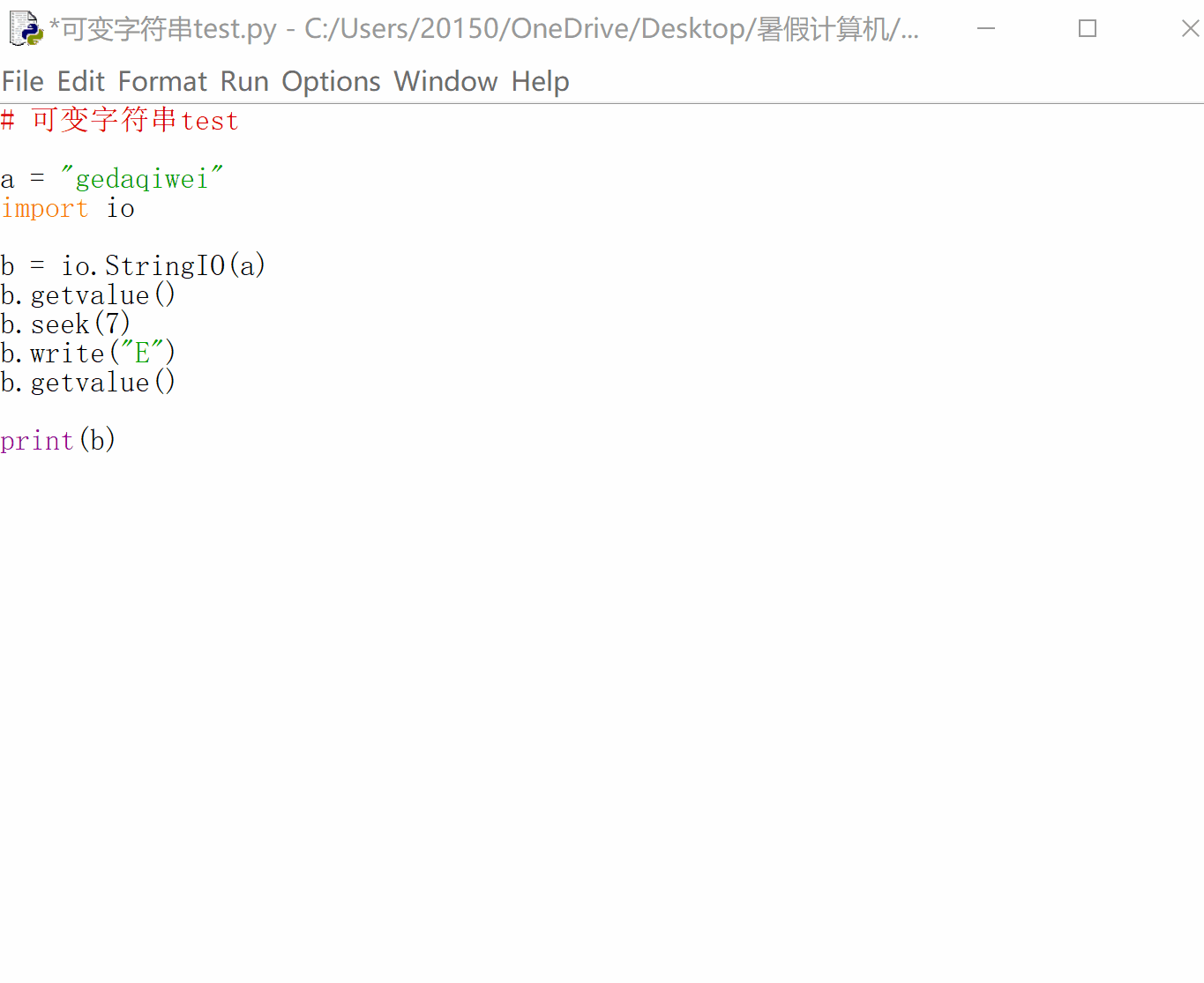1204x983 pixels.
Task: Open the Window menu
Action: pyautogui.click(x=446, y=81)
